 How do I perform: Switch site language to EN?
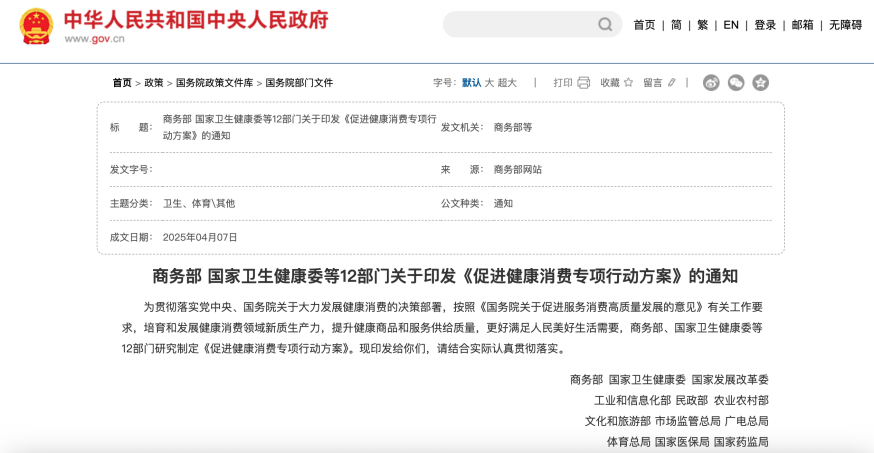coord(731,25)
